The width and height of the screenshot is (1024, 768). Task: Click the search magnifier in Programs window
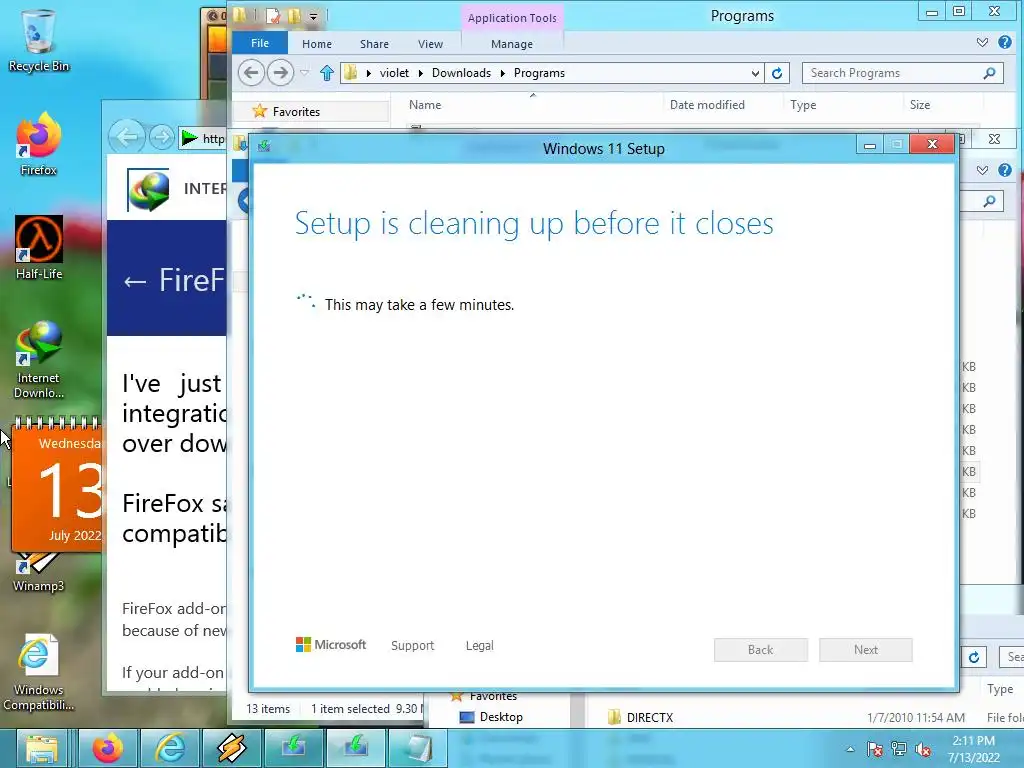(989, 73)
